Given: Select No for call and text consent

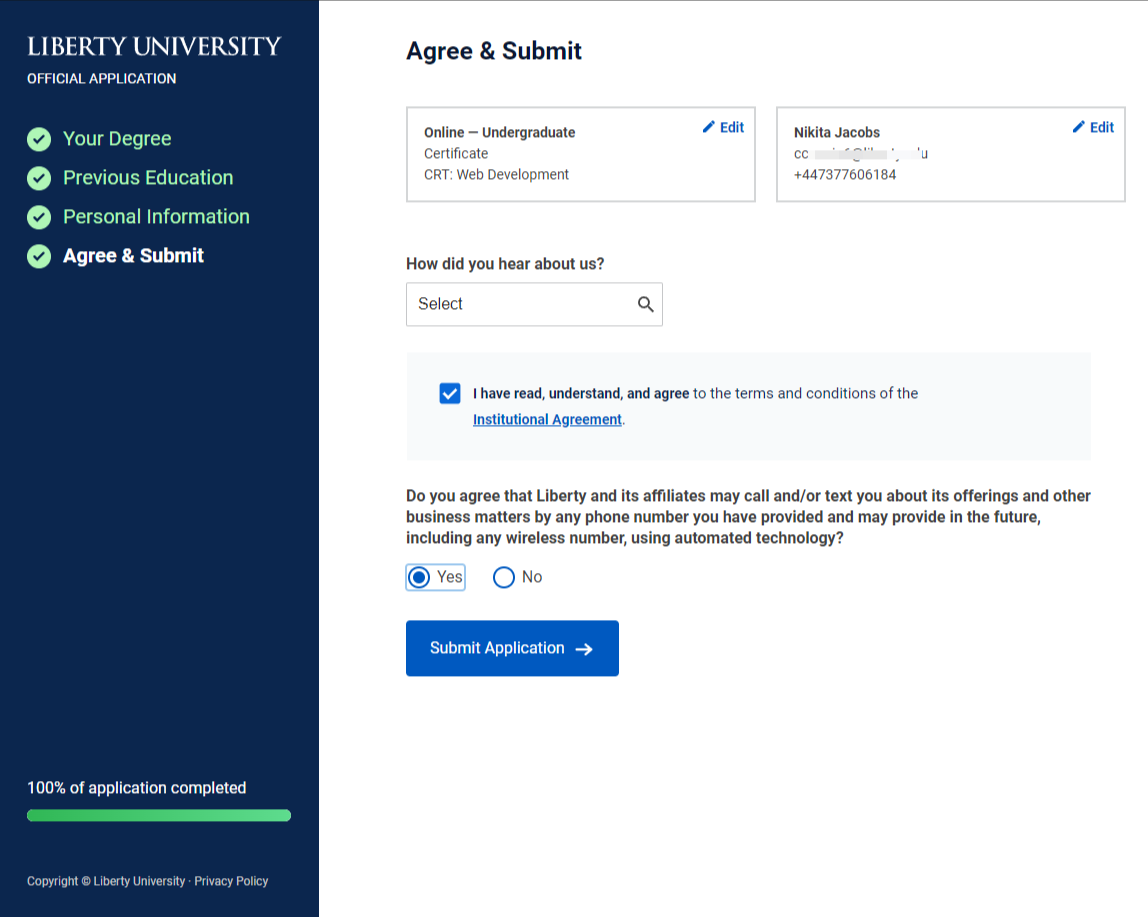Looking at the screenshot, I should click(504, 577).
